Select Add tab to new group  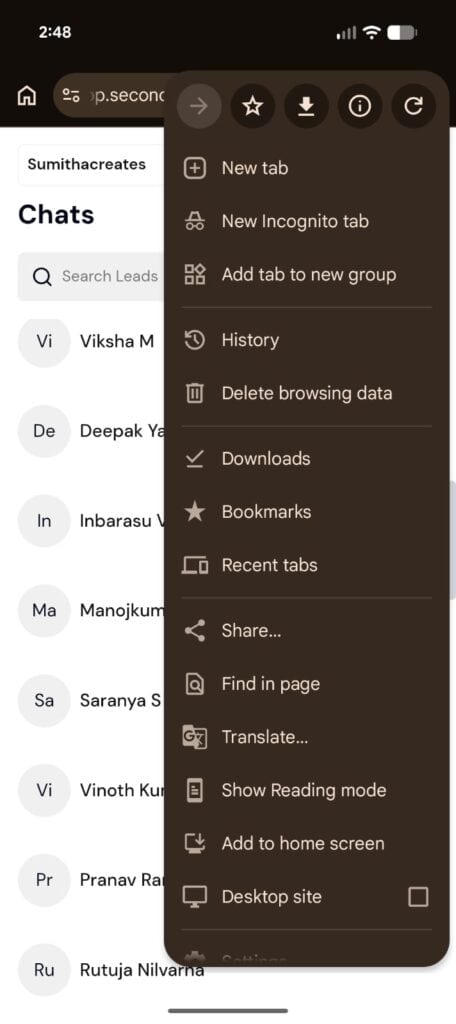[306, 274]
